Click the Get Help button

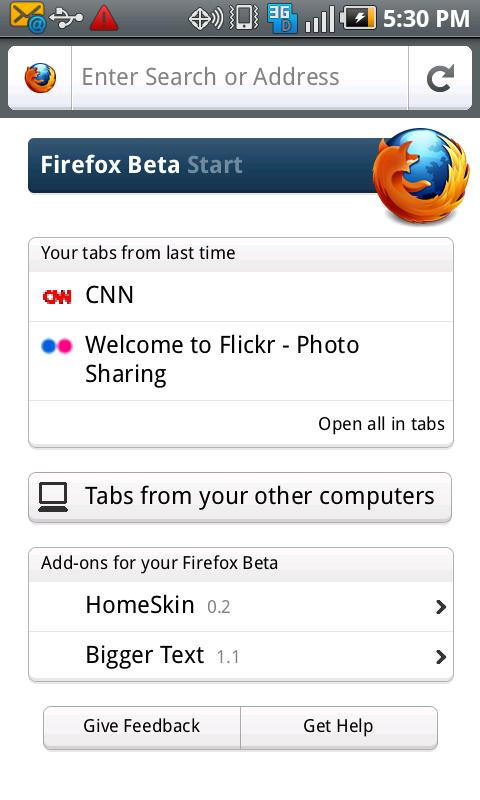tap(339, 727)
